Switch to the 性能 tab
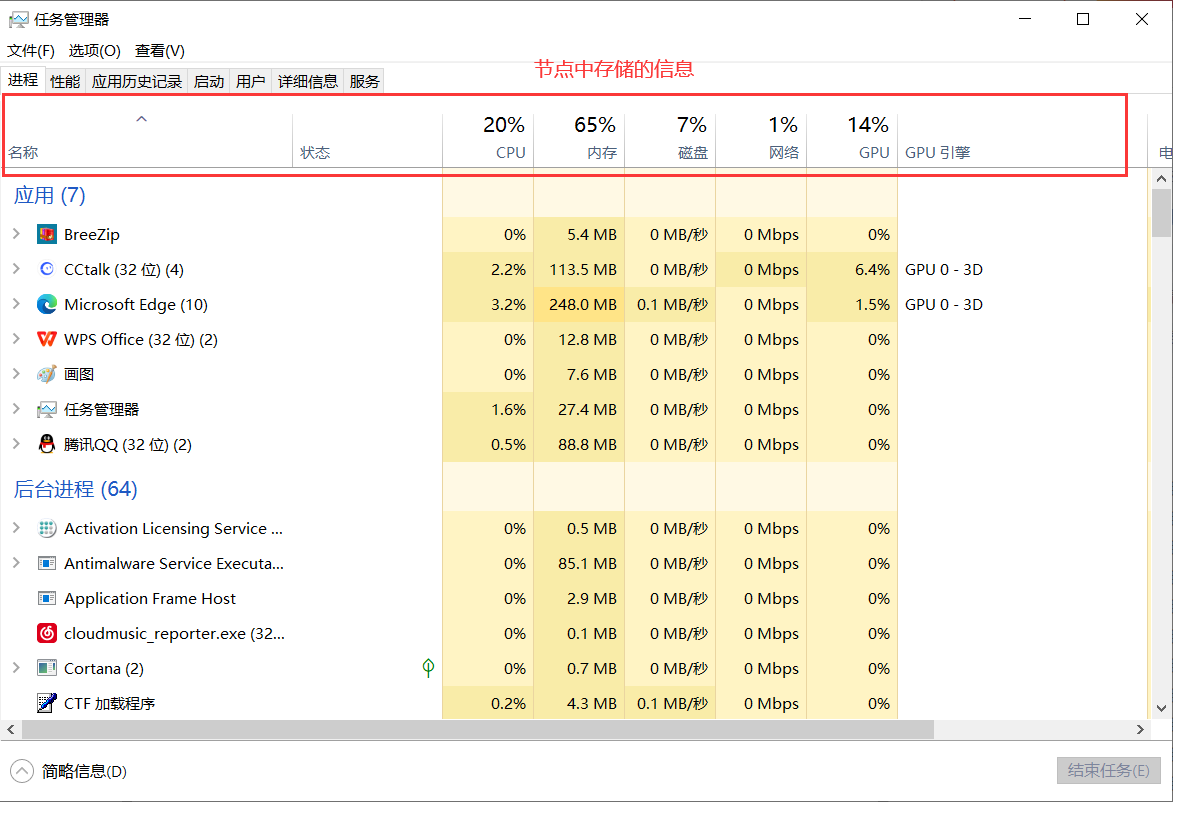 tap(66, 82)
